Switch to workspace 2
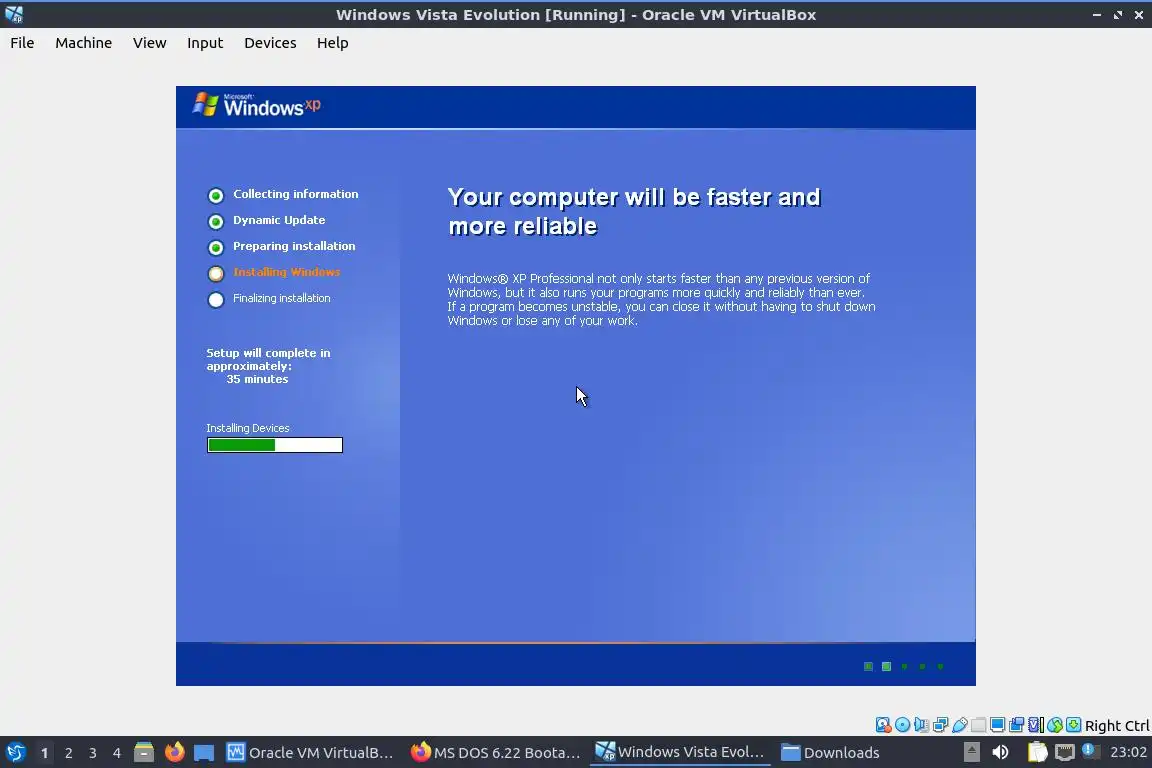Image resolution: width=1152 pixels, height=768 pixels. [x=68, y=753]
